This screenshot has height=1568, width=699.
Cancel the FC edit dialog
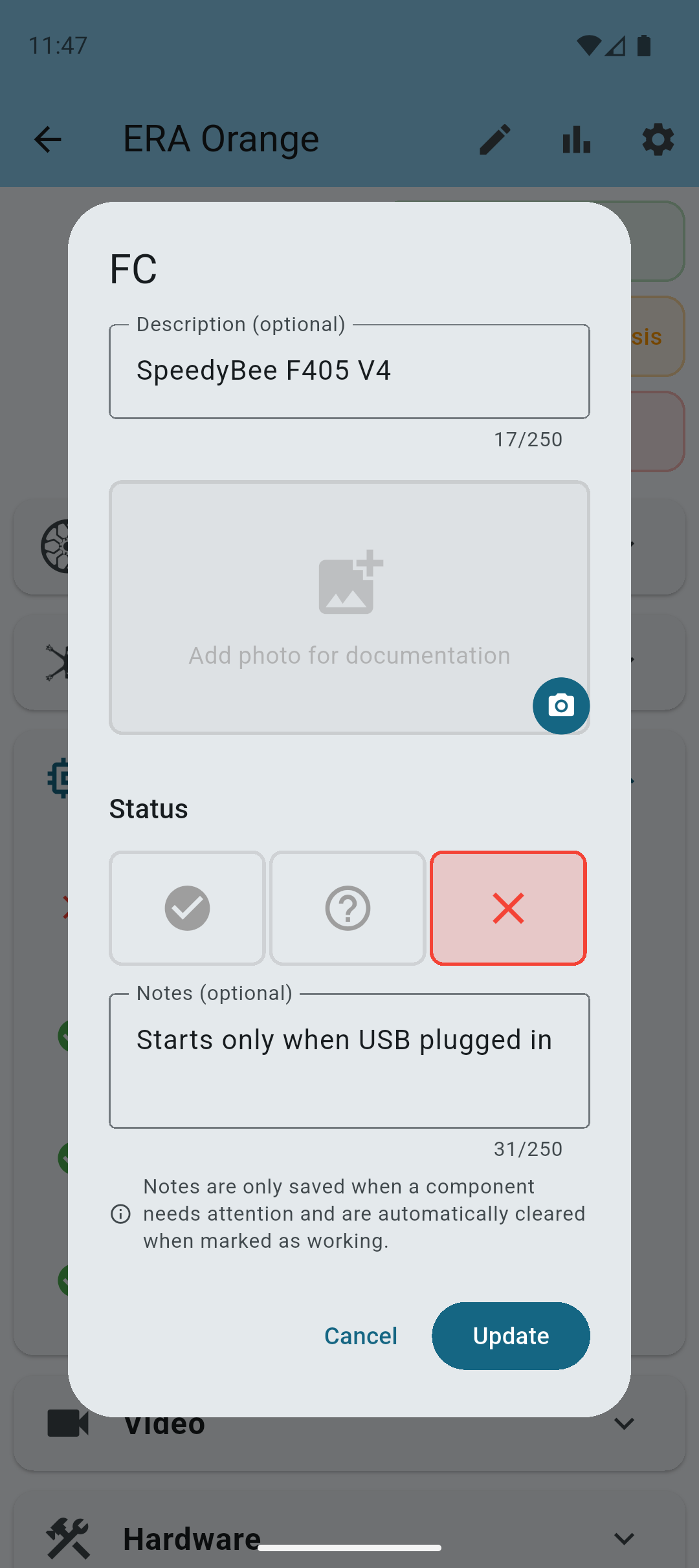pos(361,1336)
